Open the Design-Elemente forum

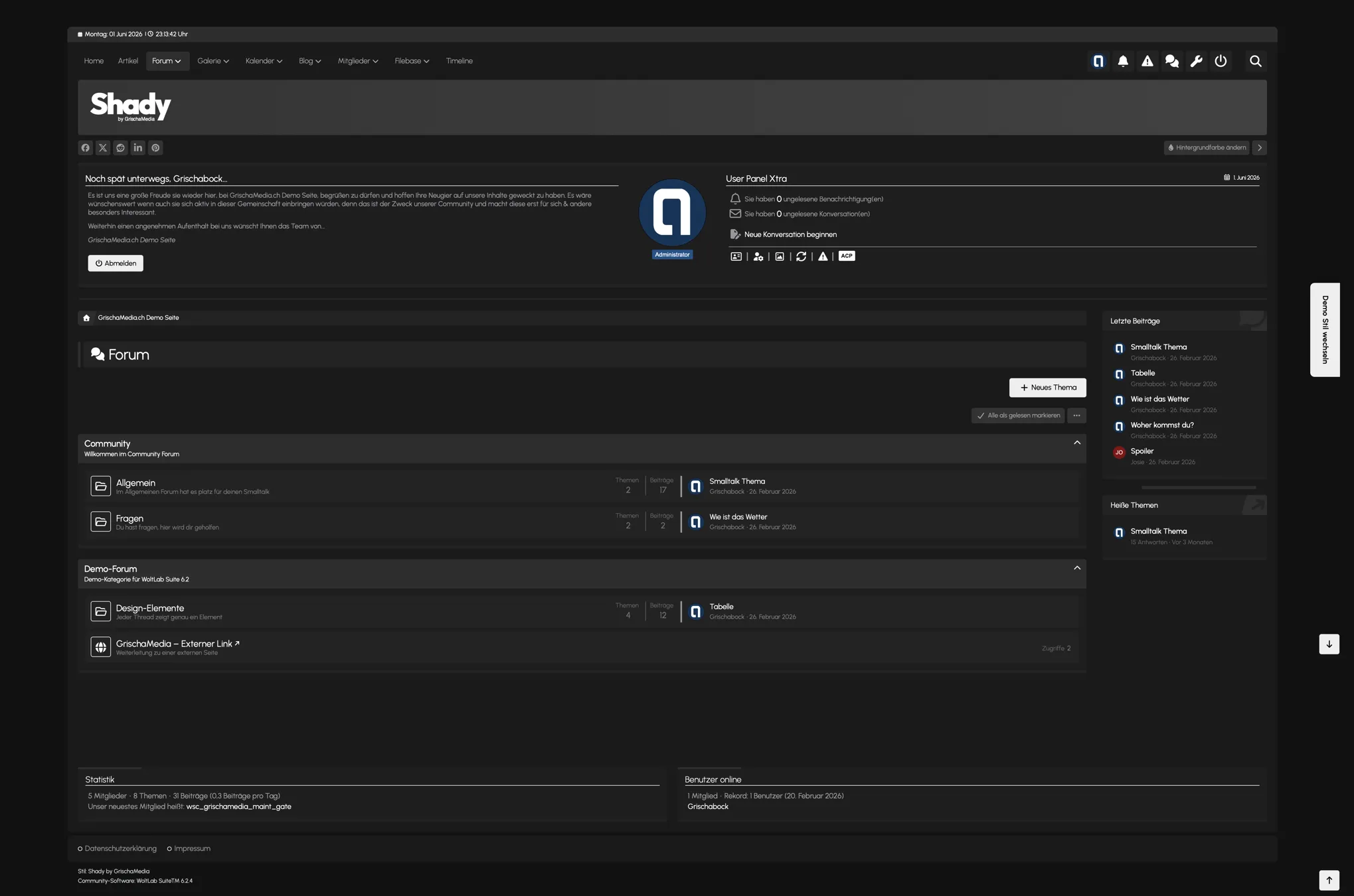point(150,609)
